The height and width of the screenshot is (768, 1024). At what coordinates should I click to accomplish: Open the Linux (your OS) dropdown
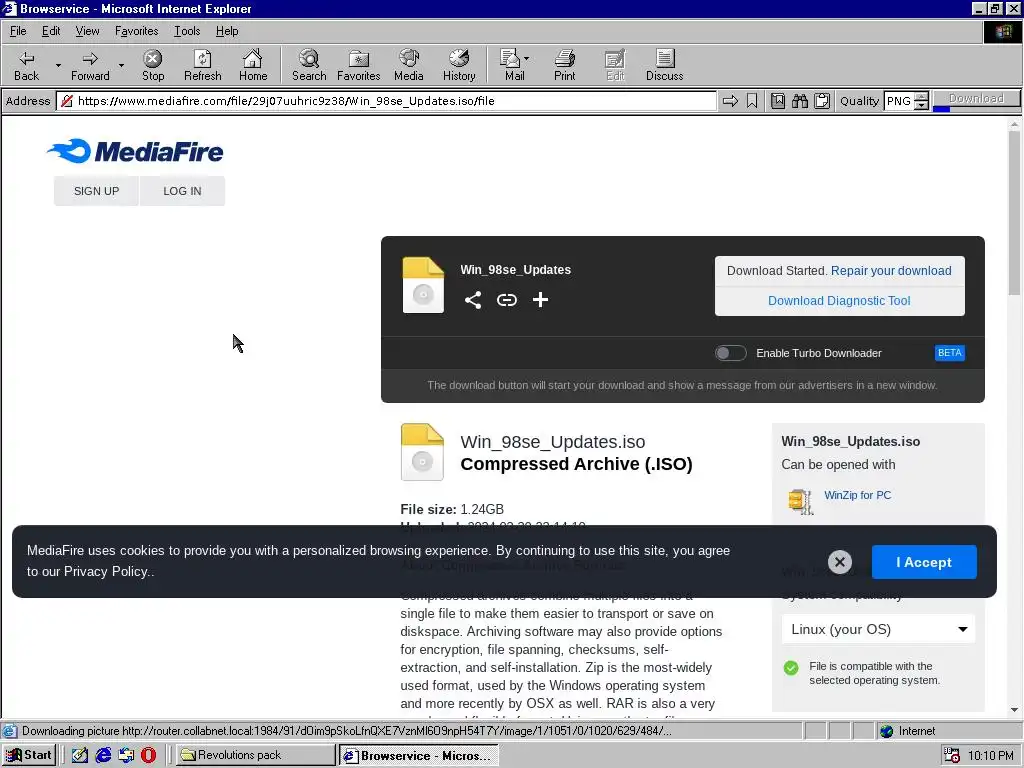coord(878,629)
